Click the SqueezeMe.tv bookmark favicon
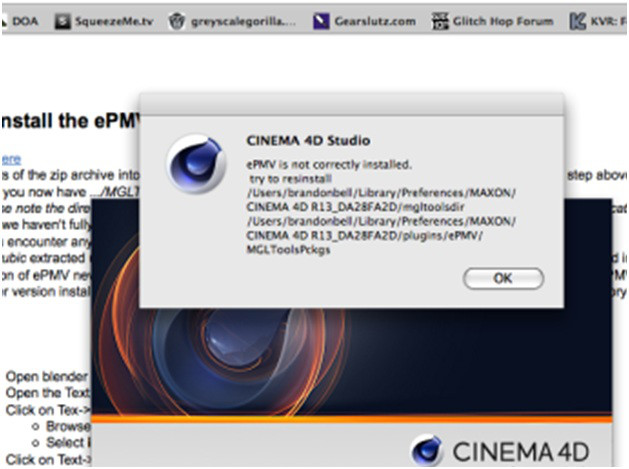This screenshot has height=469, width=629. click(63, 21)
